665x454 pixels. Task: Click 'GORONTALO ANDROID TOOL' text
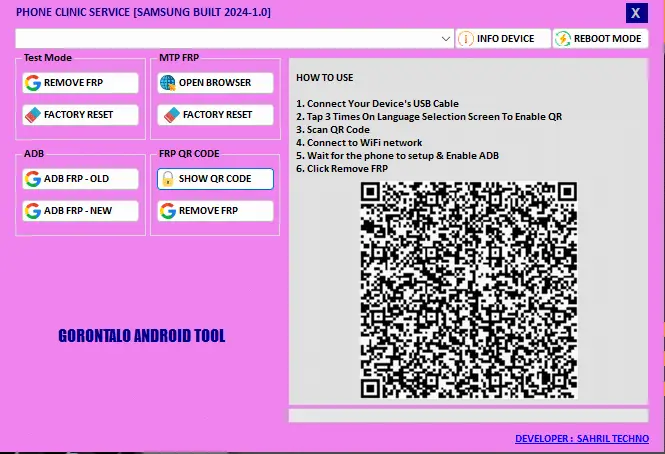(x=142, y=336)
